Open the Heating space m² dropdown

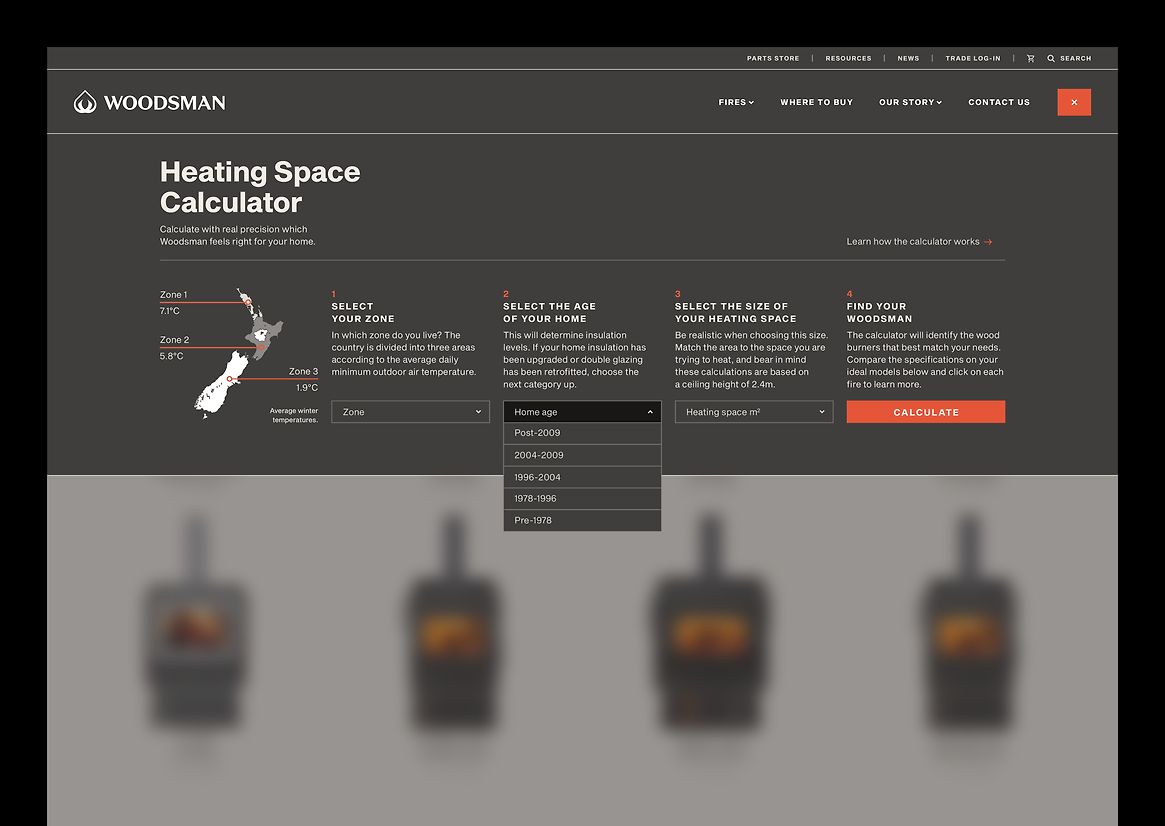click(753, 412)
